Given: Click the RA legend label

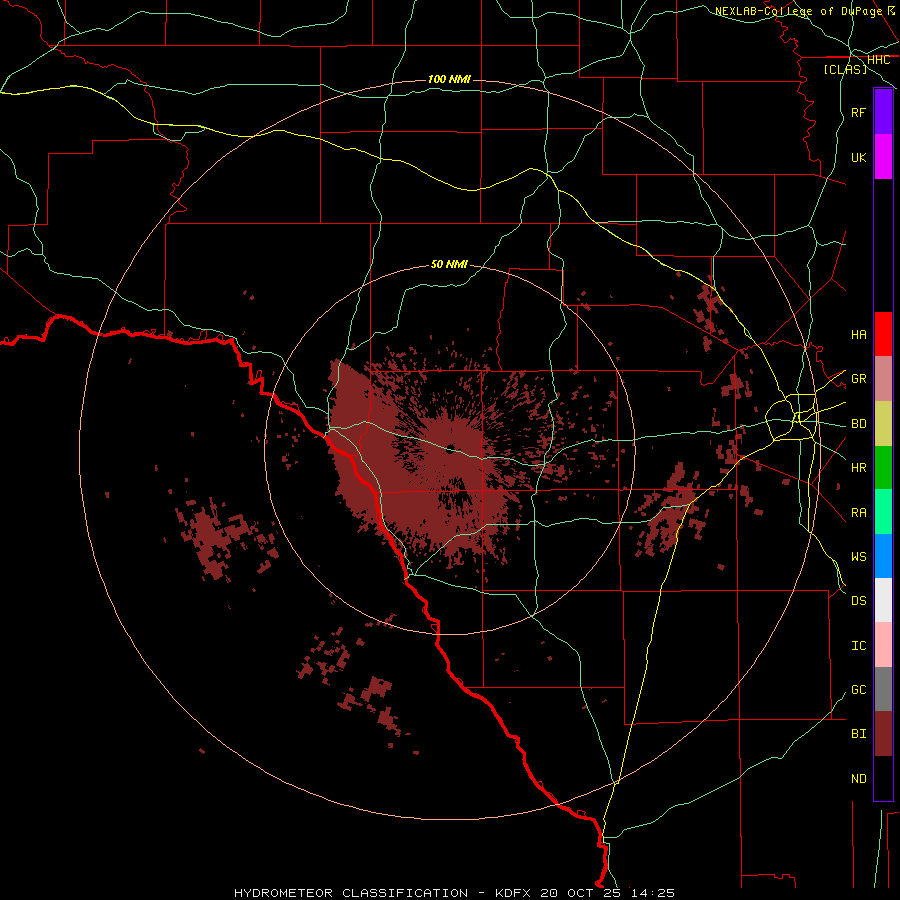Looking at the screenshot, I should point(858,513).
